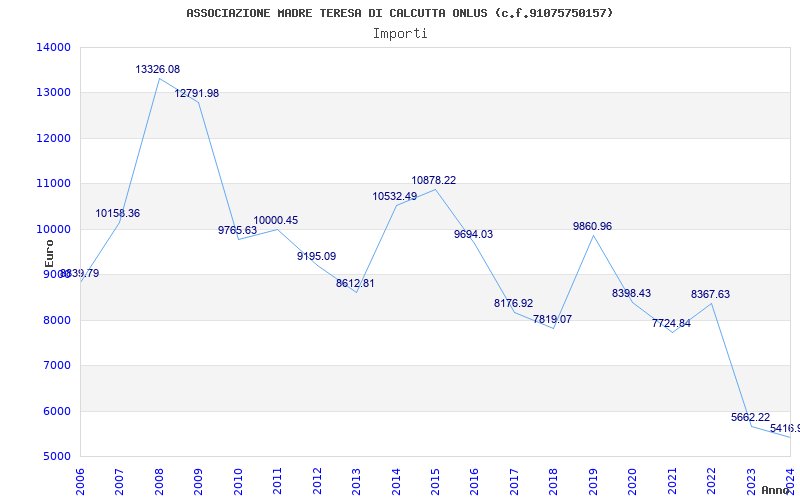
Task: Select the 8176.92 data label
Action: pos(513,303)
